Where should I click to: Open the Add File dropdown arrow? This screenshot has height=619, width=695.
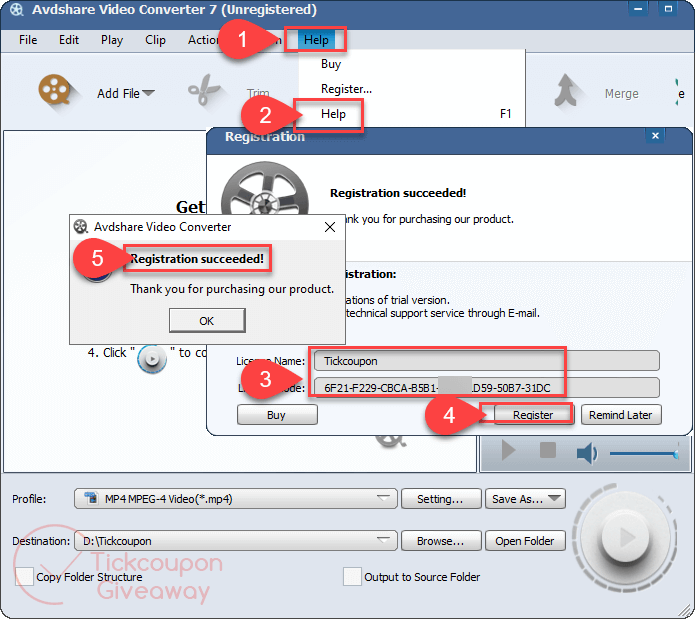tap(148, 93)
